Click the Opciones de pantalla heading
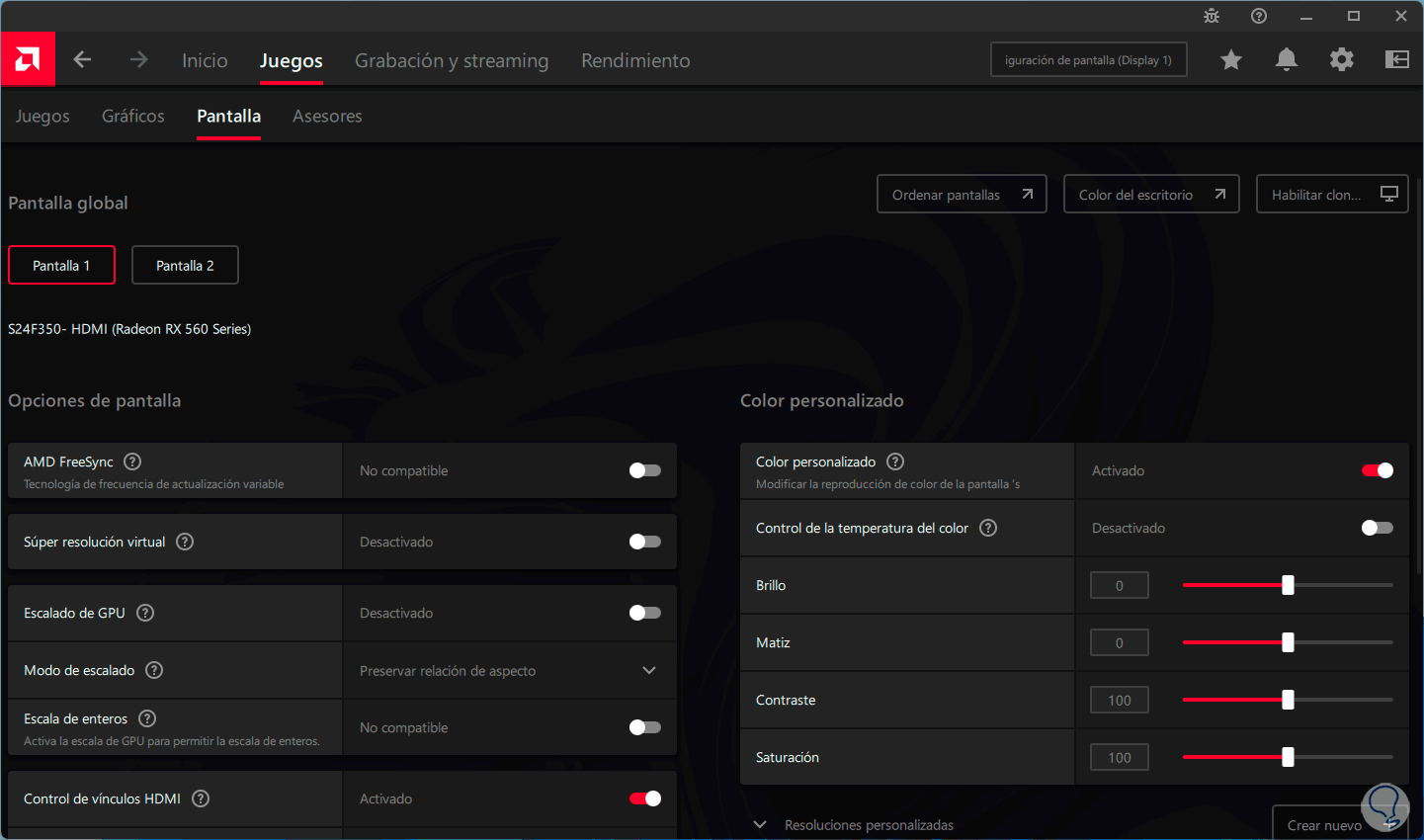This screenshot has width=1424, height=840. click(x=95, y=400)
